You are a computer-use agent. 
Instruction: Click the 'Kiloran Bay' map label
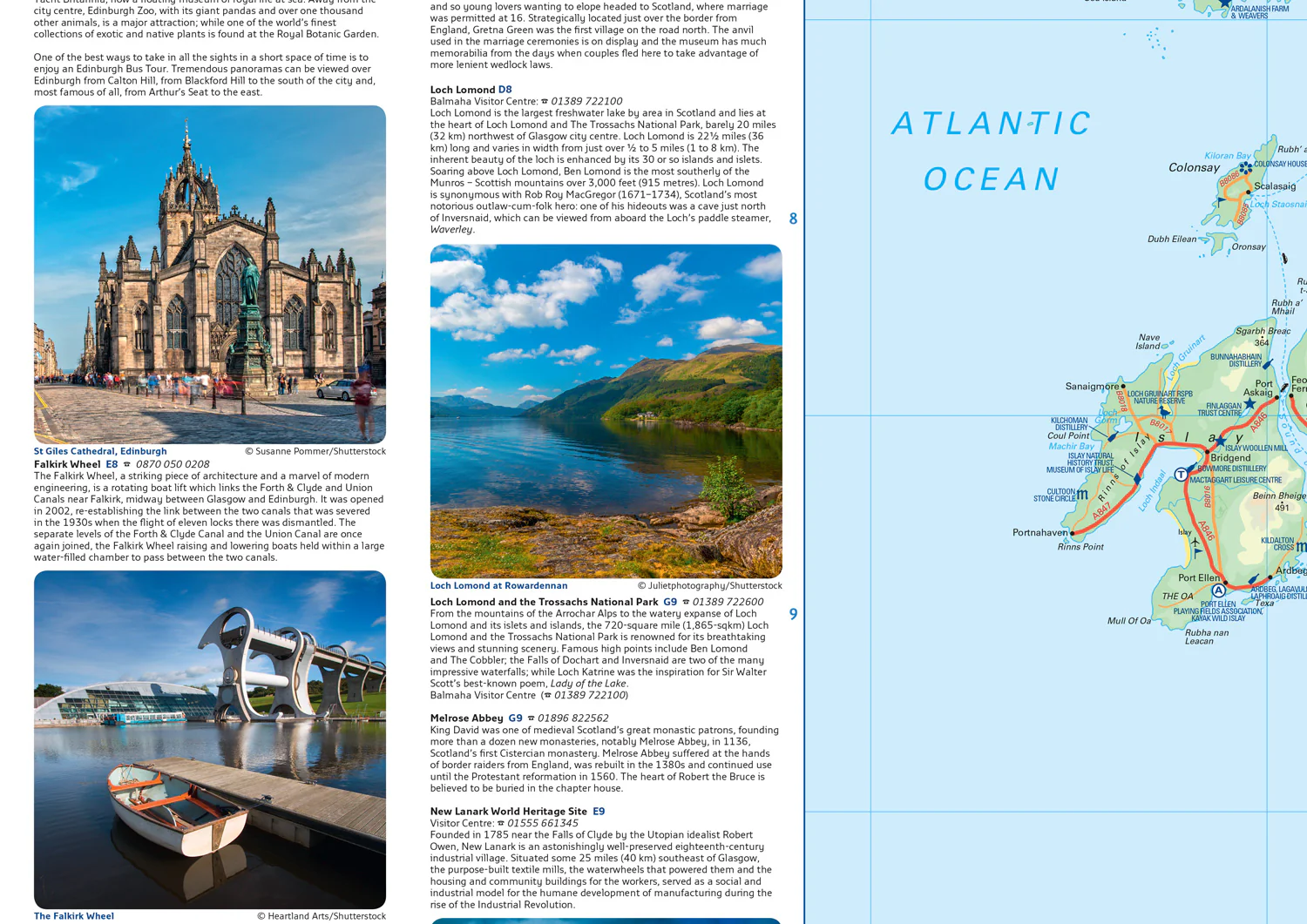(1228, 156)
